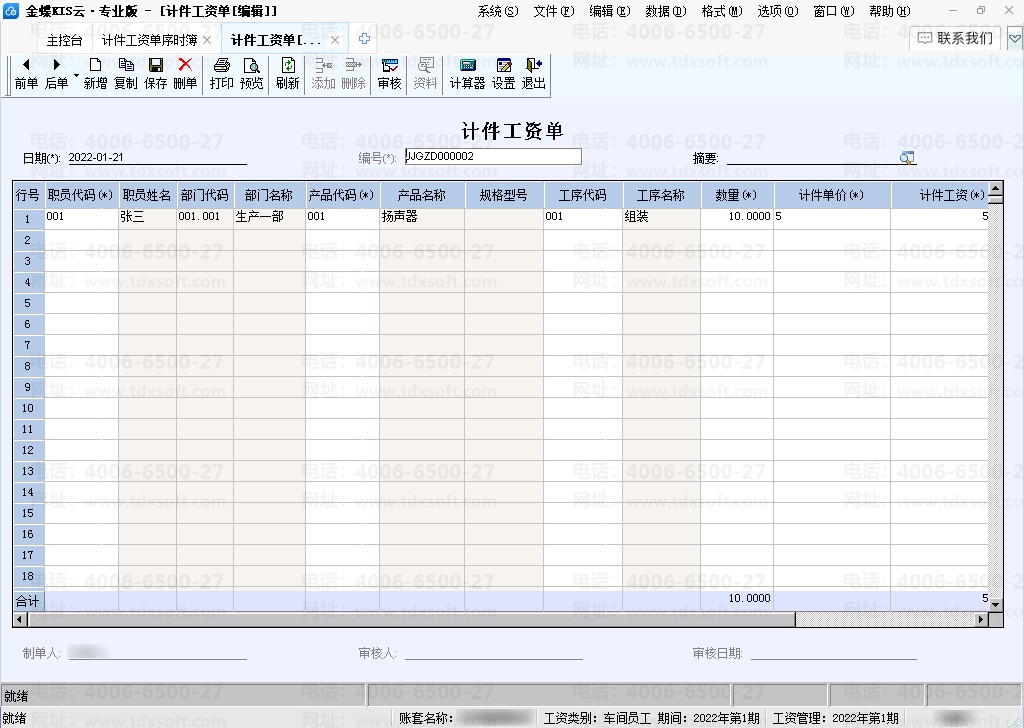This screenshot has width=1024, height=728.
Task: Select the 工序代码 column header
Action: [583, 195]
